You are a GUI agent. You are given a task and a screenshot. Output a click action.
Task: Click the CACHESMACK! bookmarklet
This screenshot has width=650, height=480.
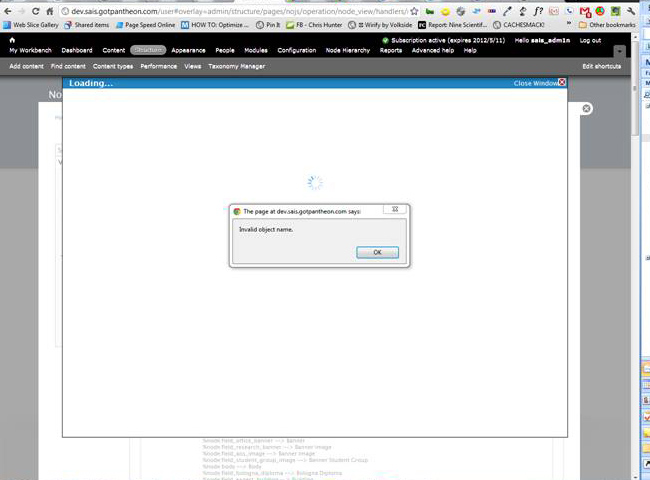tap(519, 25)
